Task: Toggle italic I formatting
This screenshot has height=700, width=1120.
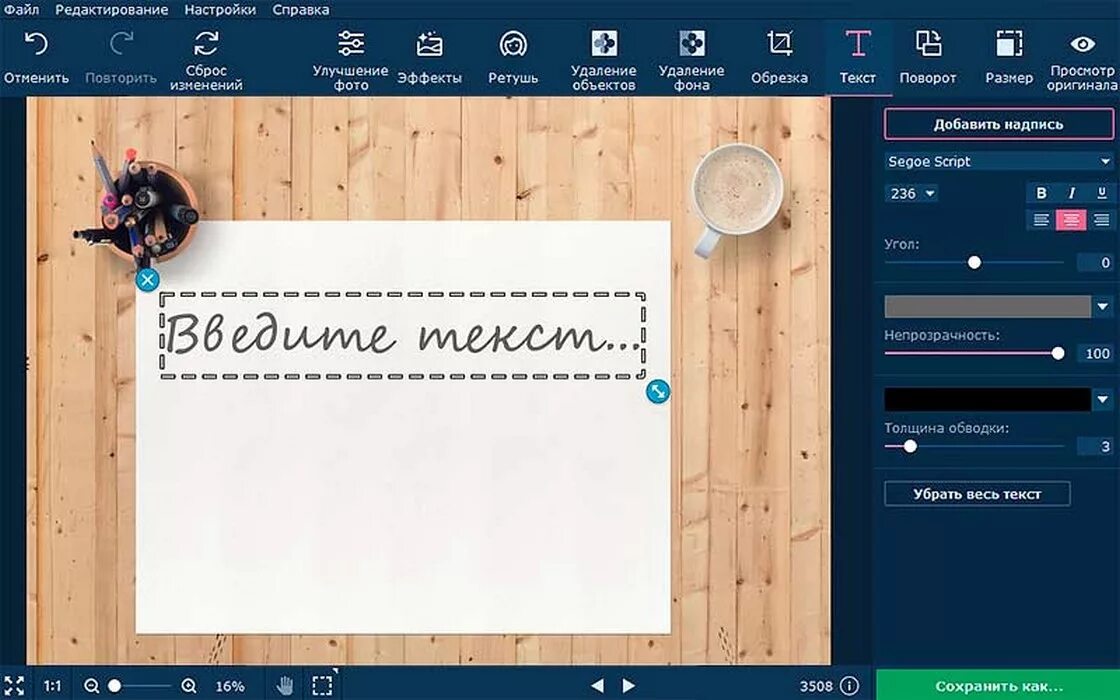Action: point(1071,193)
